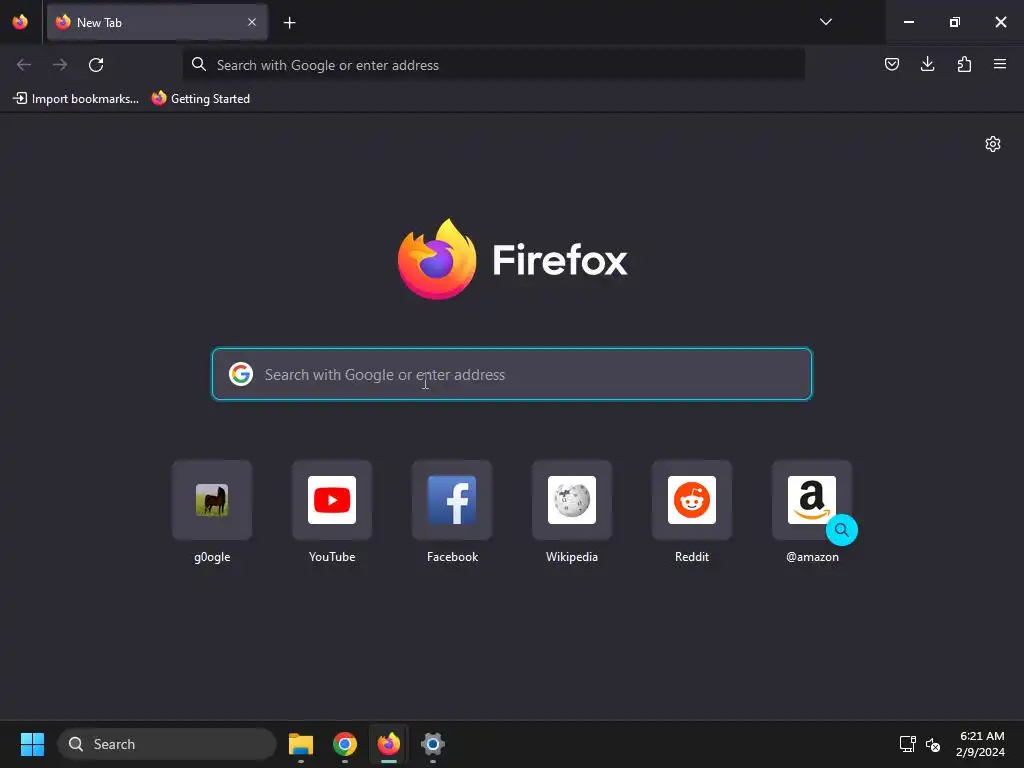Open a new tab with plus button
This screenshot has width=1024, height=768.
pos(289,23)
